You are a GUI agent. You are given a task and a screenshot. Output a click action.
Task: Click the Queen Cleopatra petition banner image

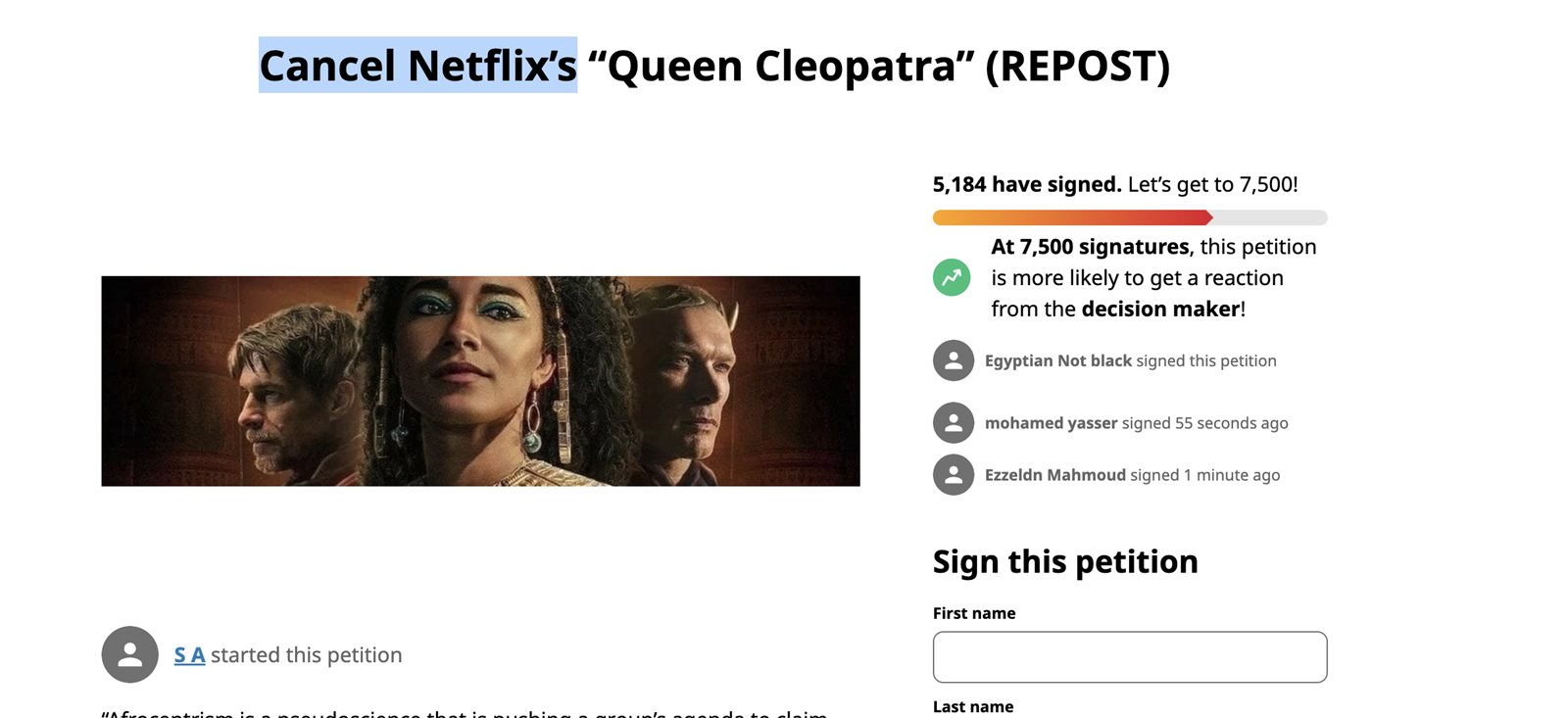tap(480, 381)
